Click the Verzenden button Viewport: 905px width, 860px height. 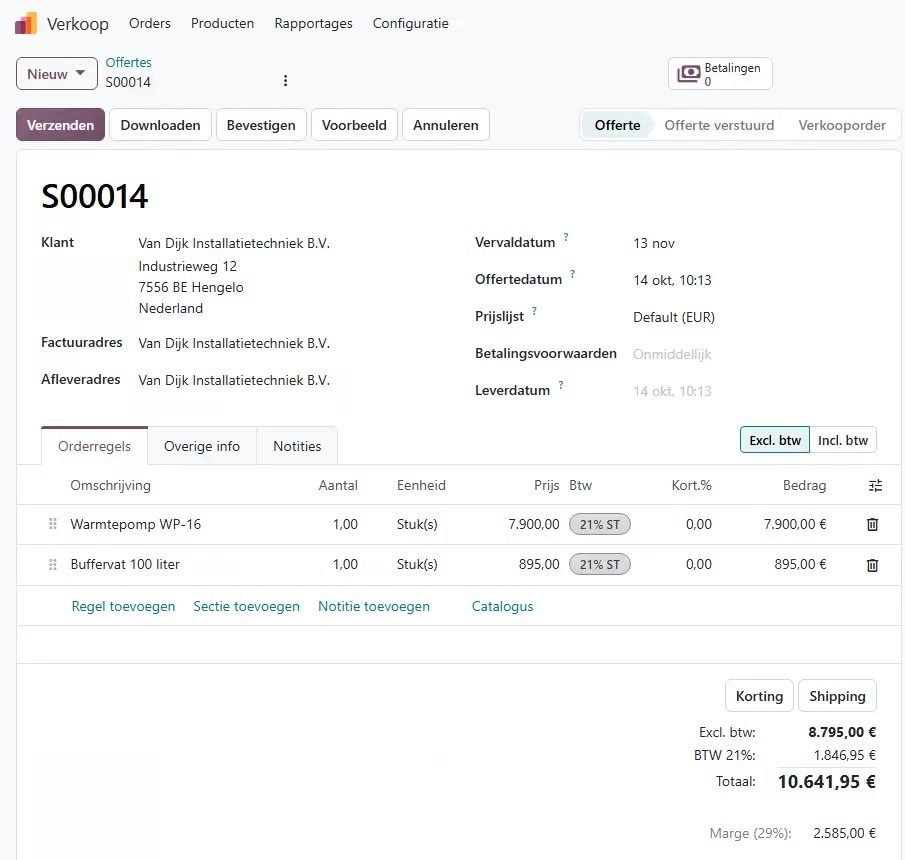click(60, 125)
